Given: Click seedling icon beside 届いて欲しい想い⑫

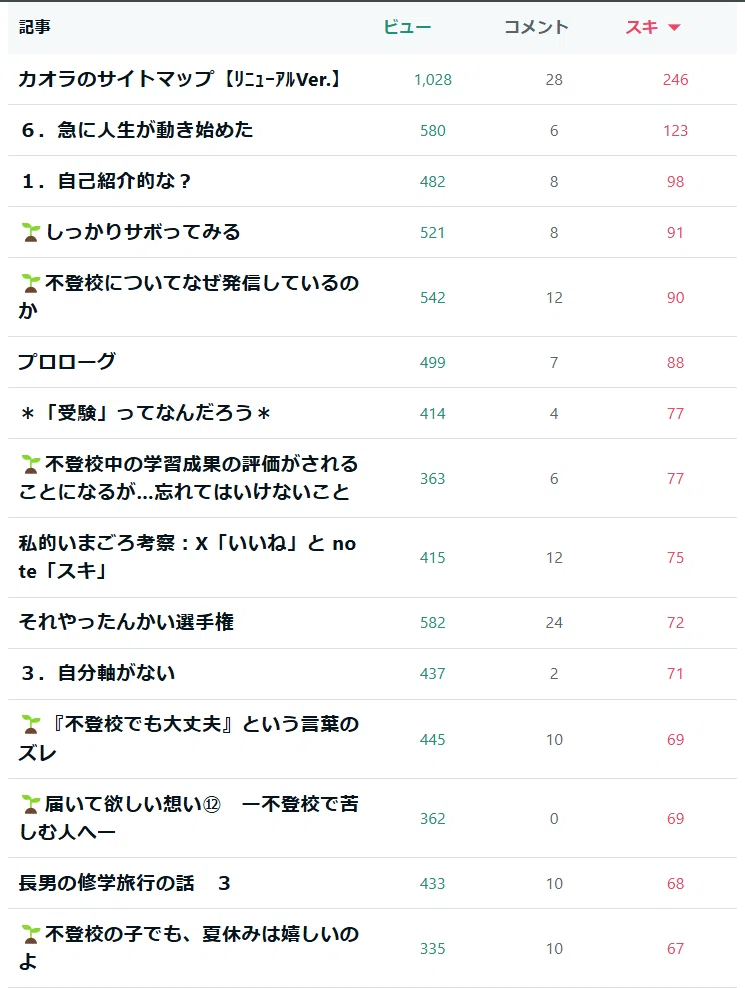Looking at the screenshot, I should 30,804.
